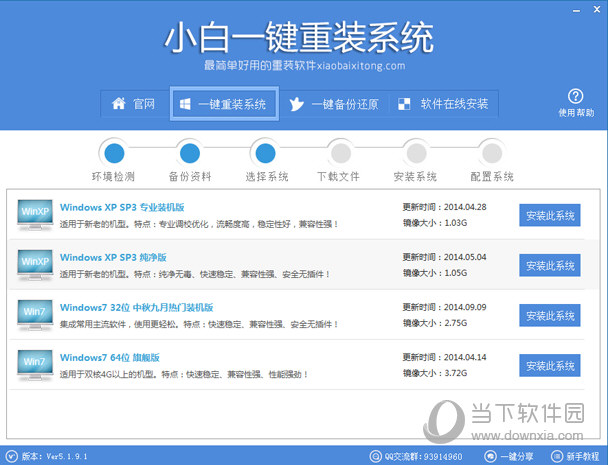Screen dimensions: 608x465
Task: Click 使用帮助 label text
Action: pos(576,113)
